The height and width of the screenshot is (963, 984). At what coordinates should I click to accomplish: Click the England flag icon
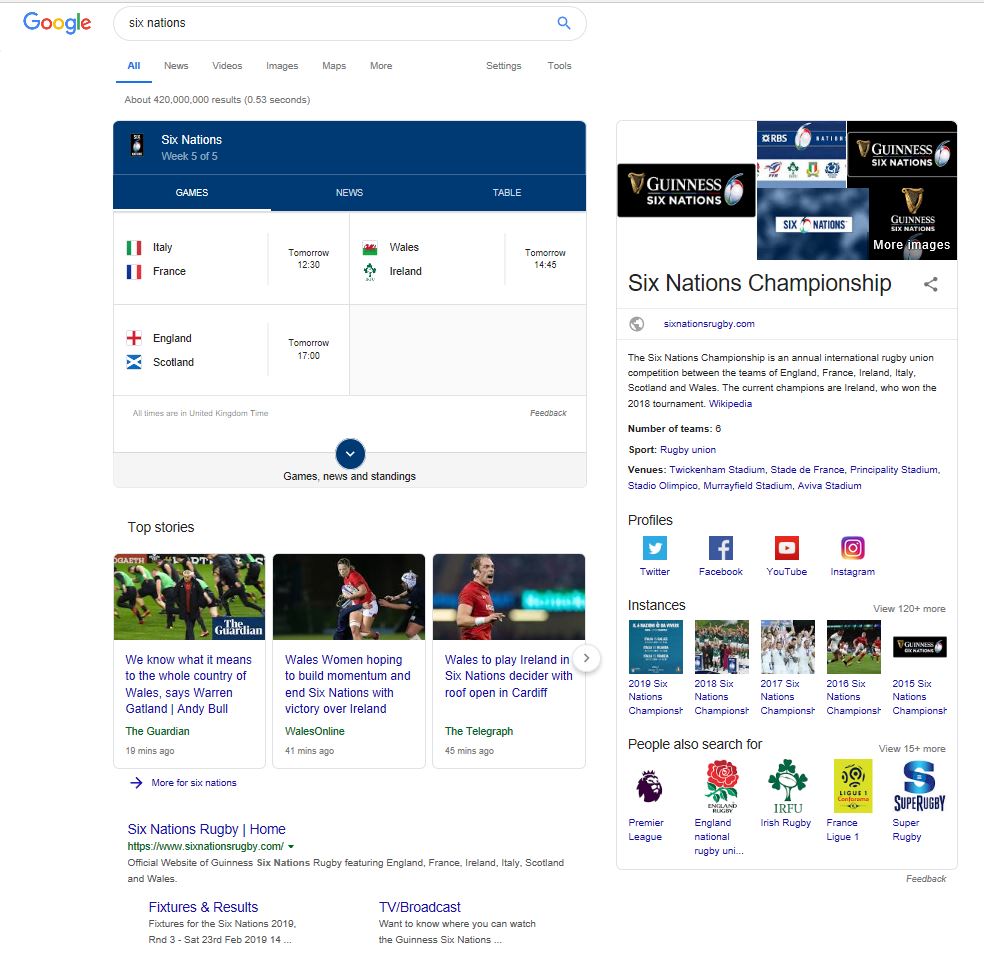134,338
